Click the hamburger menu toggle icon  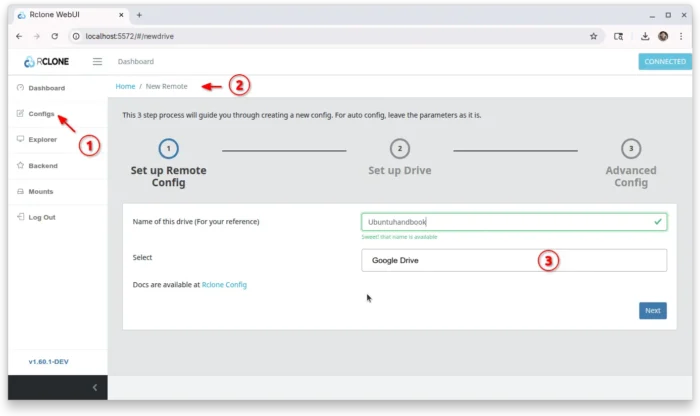tap(97, 62)
